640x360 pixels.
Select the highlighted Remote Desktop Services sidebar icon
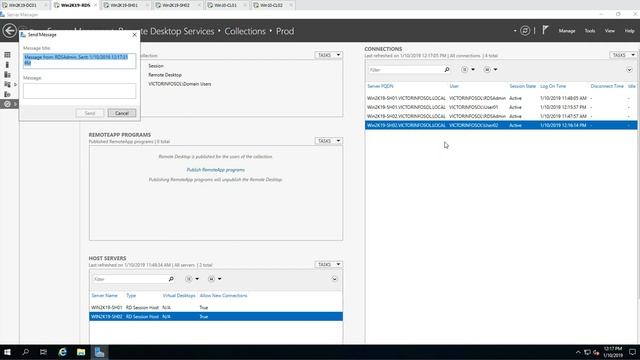pos(7,104)
